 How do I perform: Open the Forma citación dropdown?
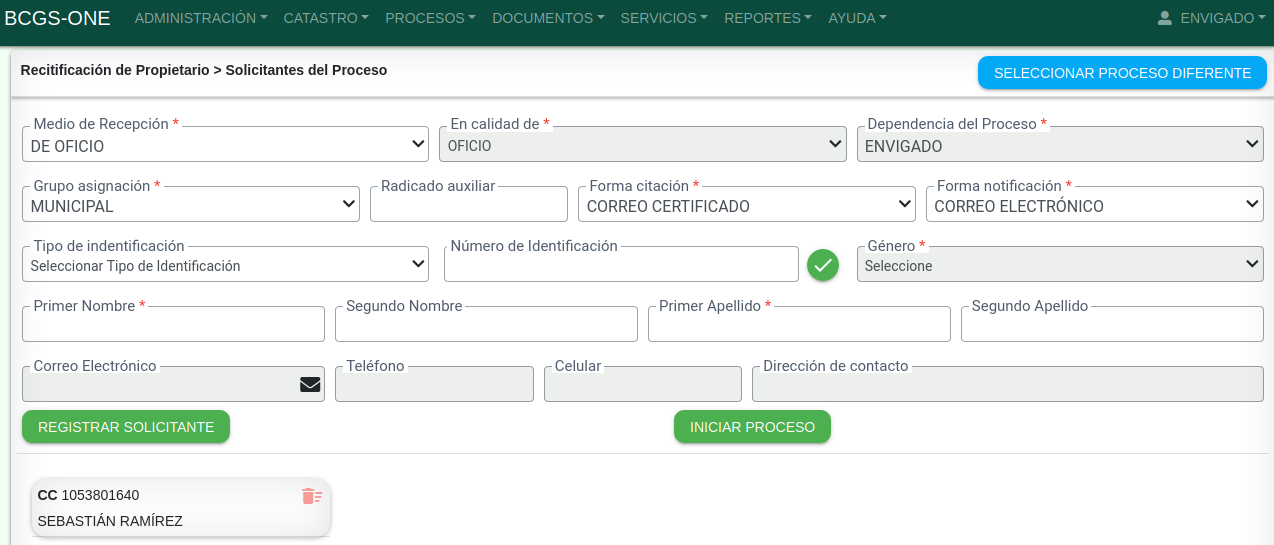(x=746, y=205)
